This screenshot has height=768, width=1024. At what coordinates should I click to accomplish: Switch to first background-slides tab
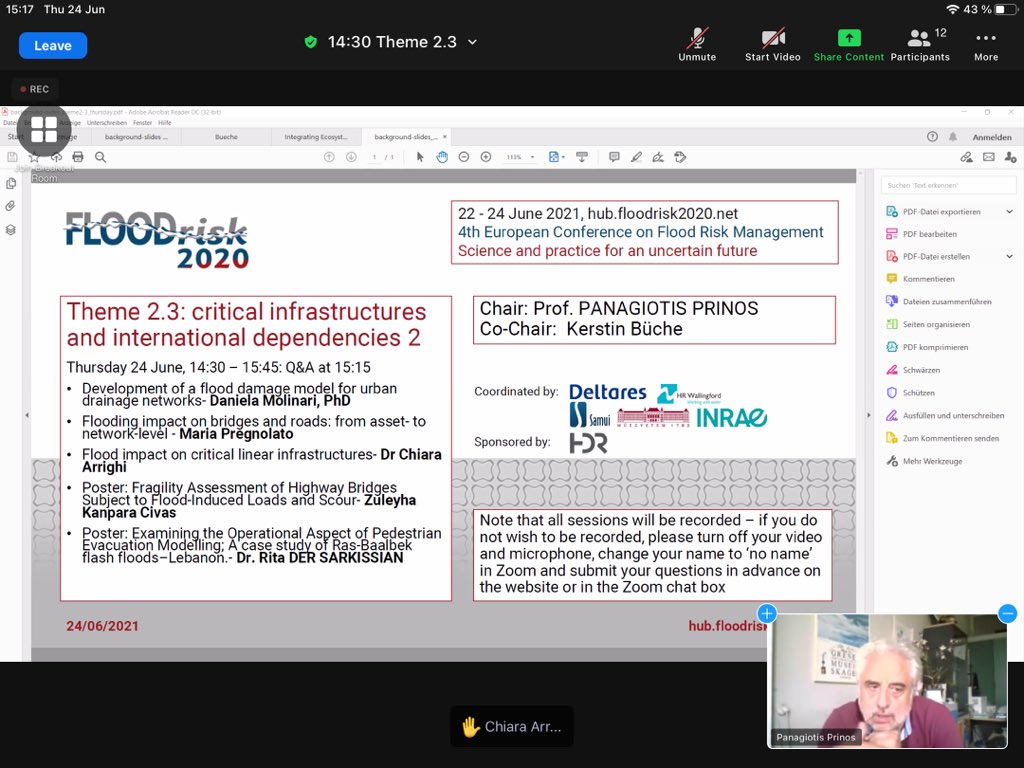click(136, 136)
